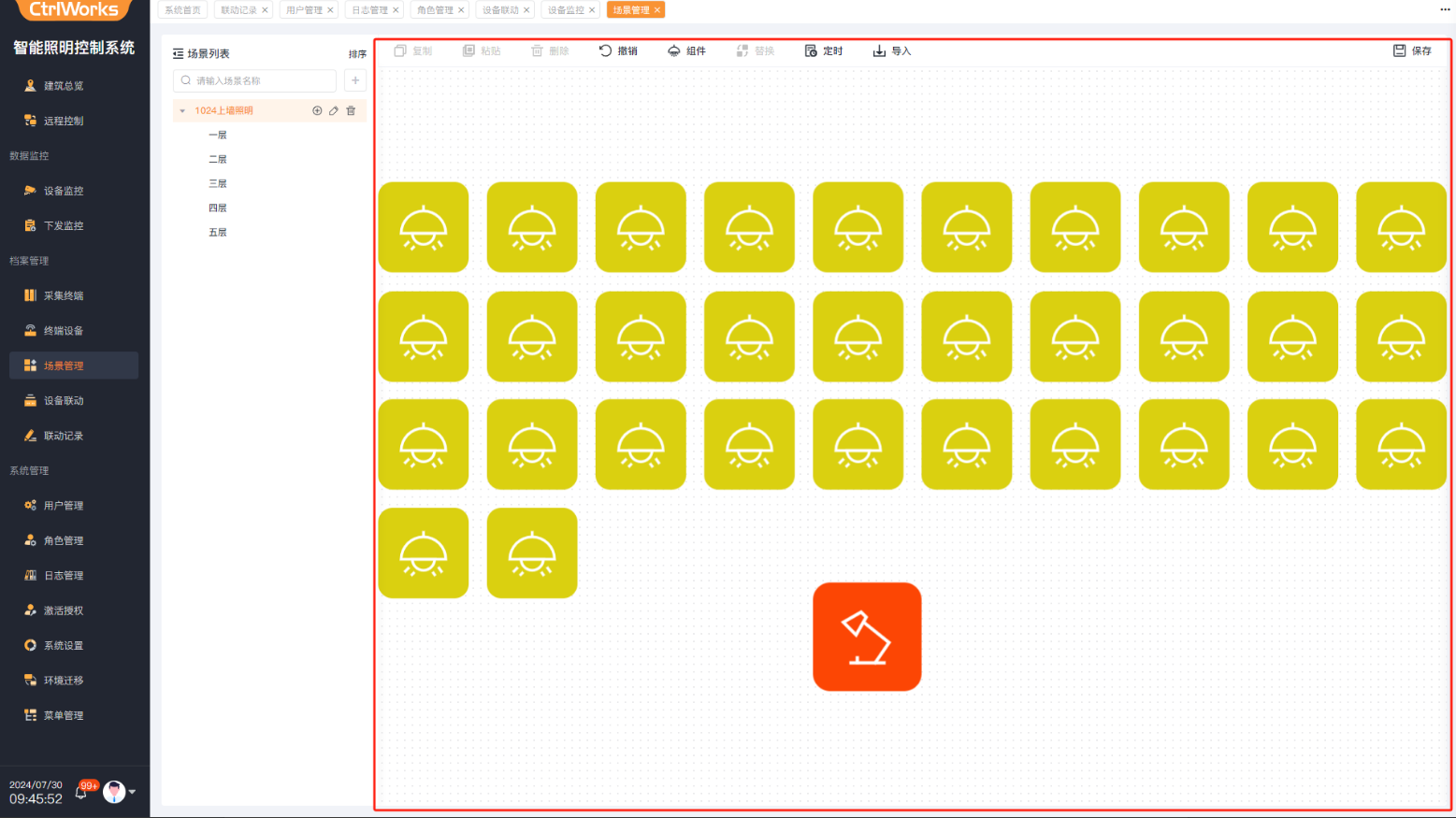Click the 撤销 undo toolbar button
The width and height of the screenshot is (1456, 818).
coord(618,50)
